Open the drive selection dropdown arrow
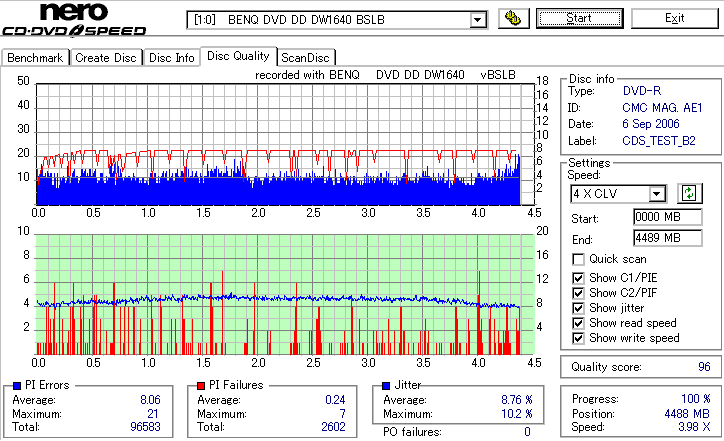Viewport: 724px width, 441px height. click(478, 20)
